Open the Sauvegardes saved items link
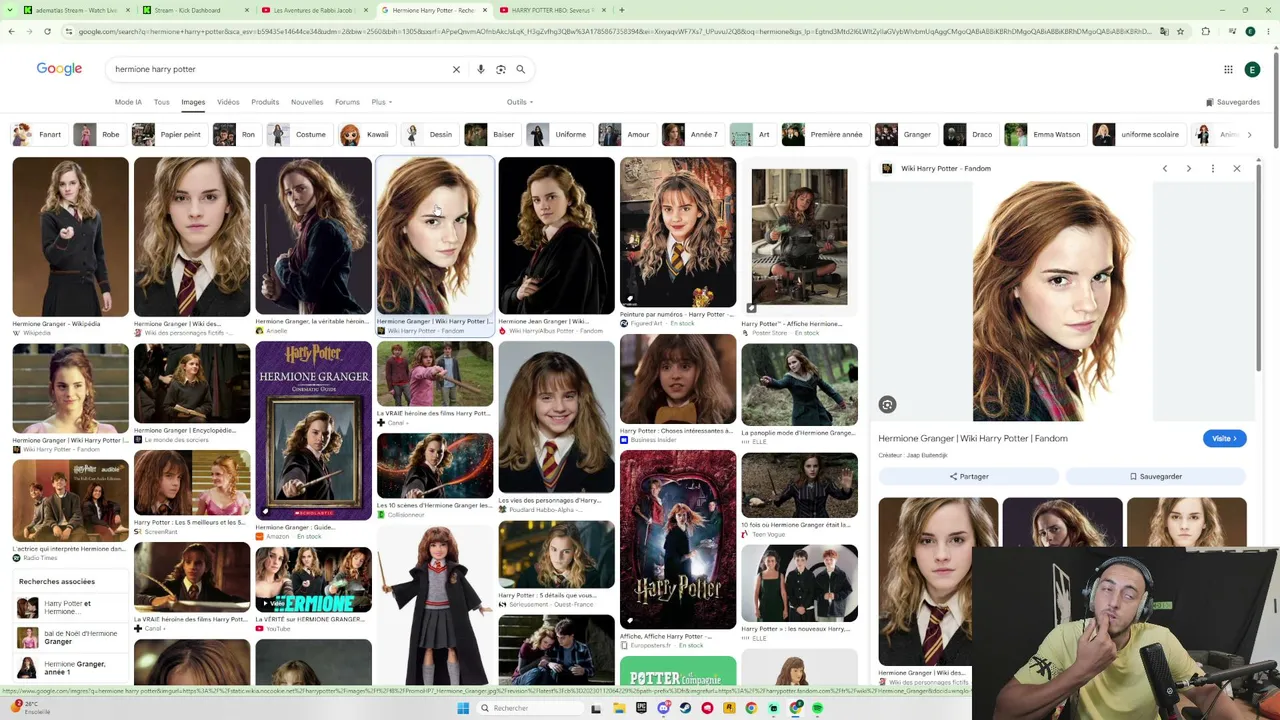 coord(1233,102)
